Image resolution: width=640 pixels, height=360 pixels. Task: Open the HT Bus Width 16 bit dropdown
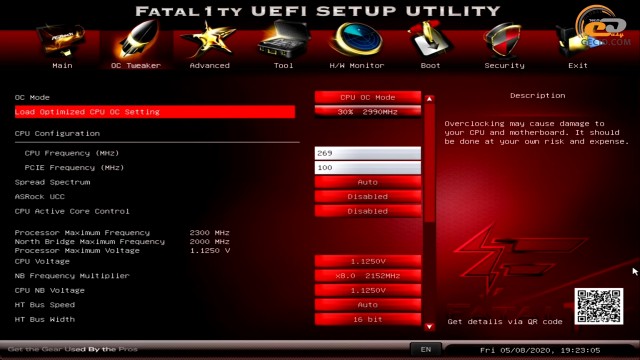[x=368, y=319]
